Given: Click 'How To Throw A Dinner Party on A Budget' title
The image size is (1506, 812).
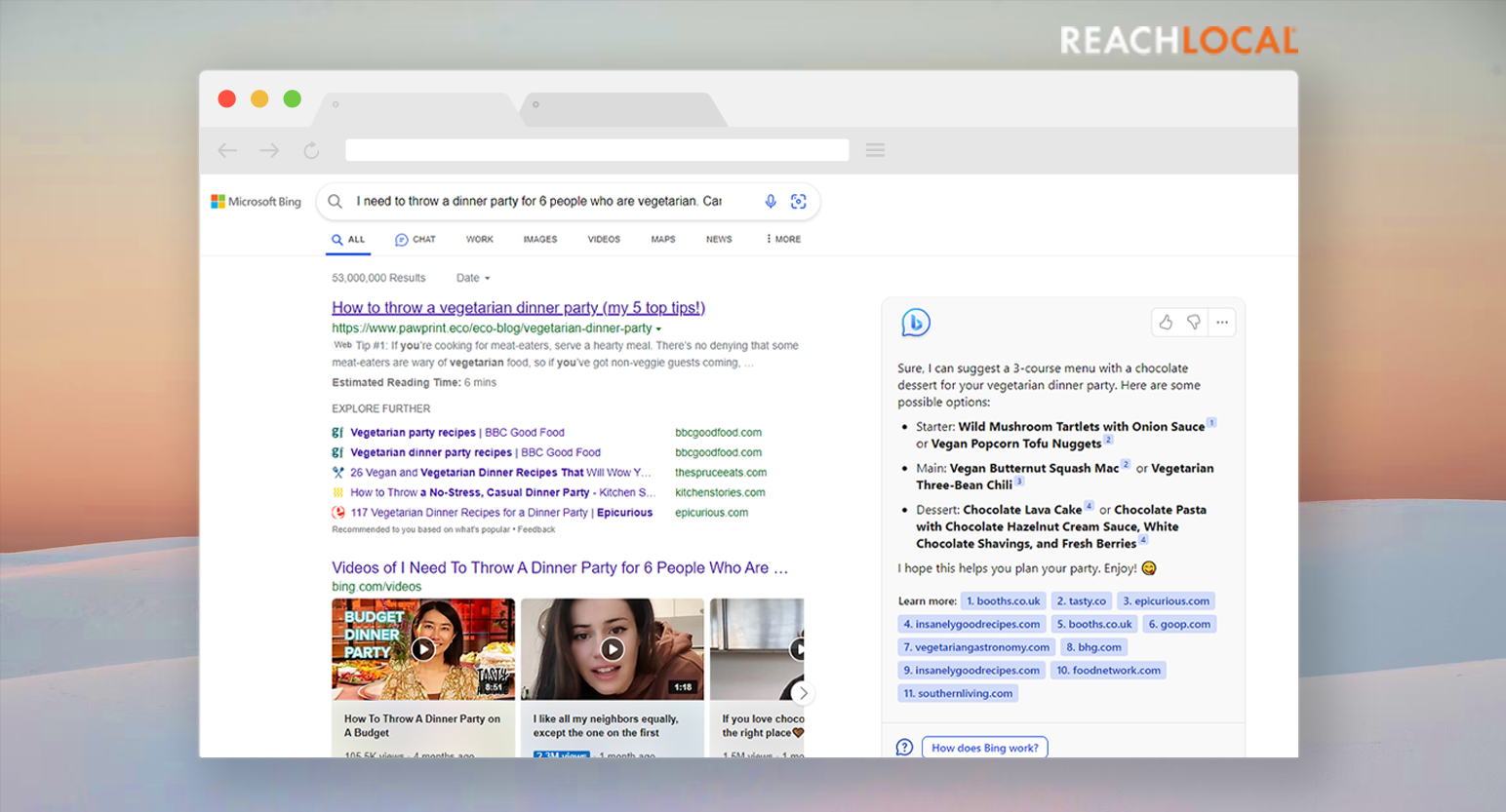Looking at the screenshot, I should tap(422, 725).
